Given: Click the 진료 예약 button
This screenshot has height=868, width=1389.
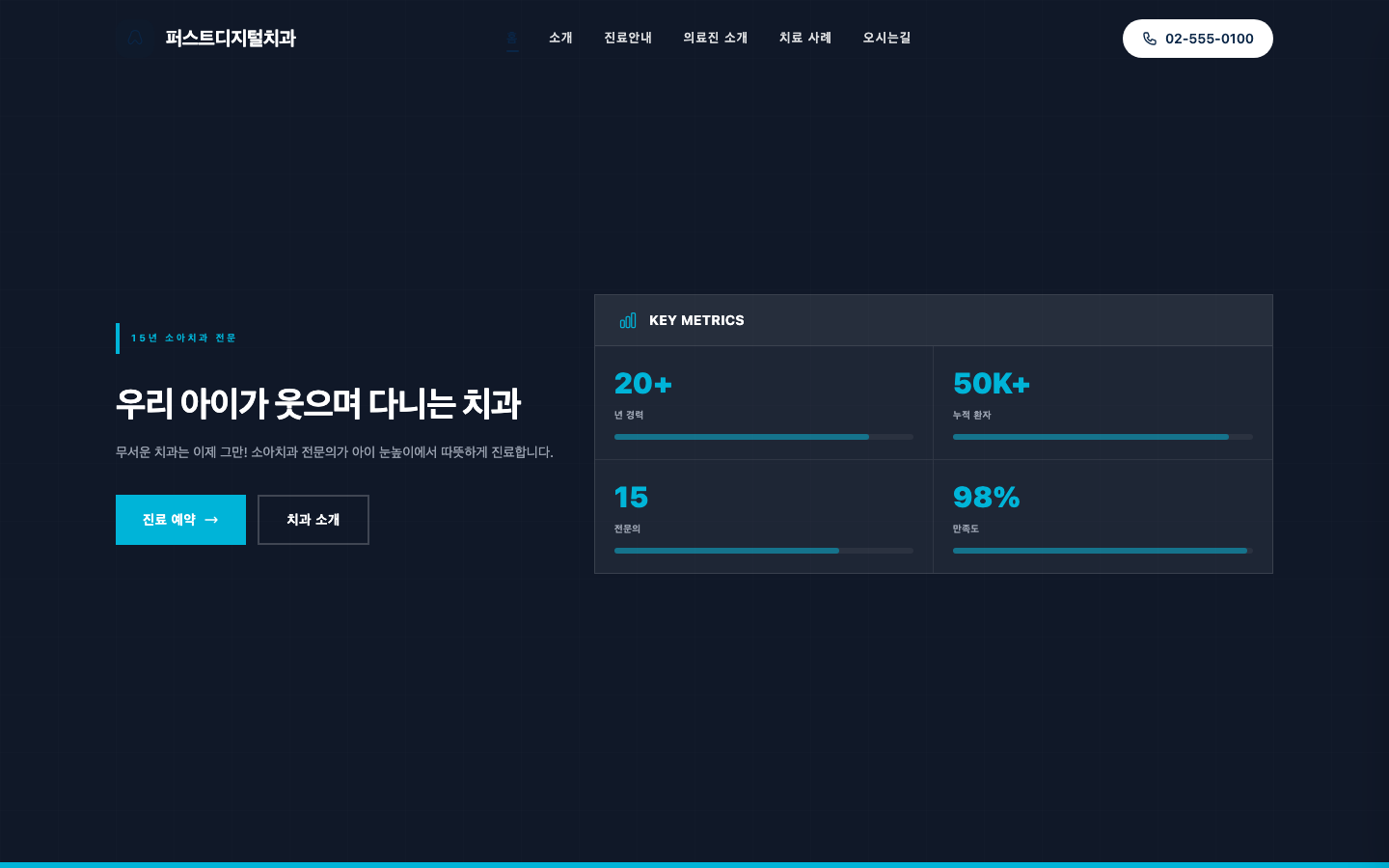Looking at the screenshot, I should click(180, 520).
